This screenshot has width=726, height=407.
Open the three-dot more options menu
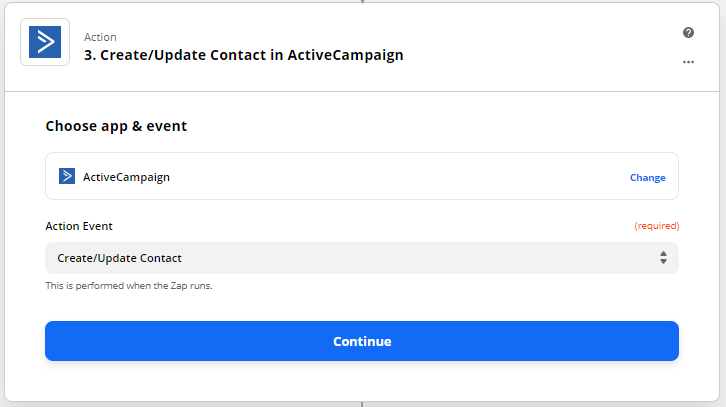click(688, 62)
